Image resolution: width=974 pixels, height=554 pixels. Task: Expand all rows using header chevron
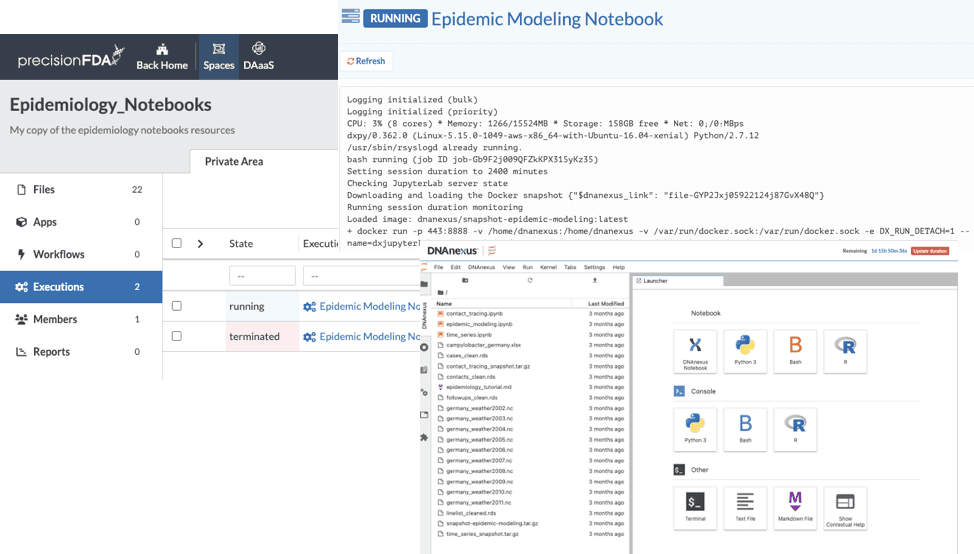tap(200, 243)
